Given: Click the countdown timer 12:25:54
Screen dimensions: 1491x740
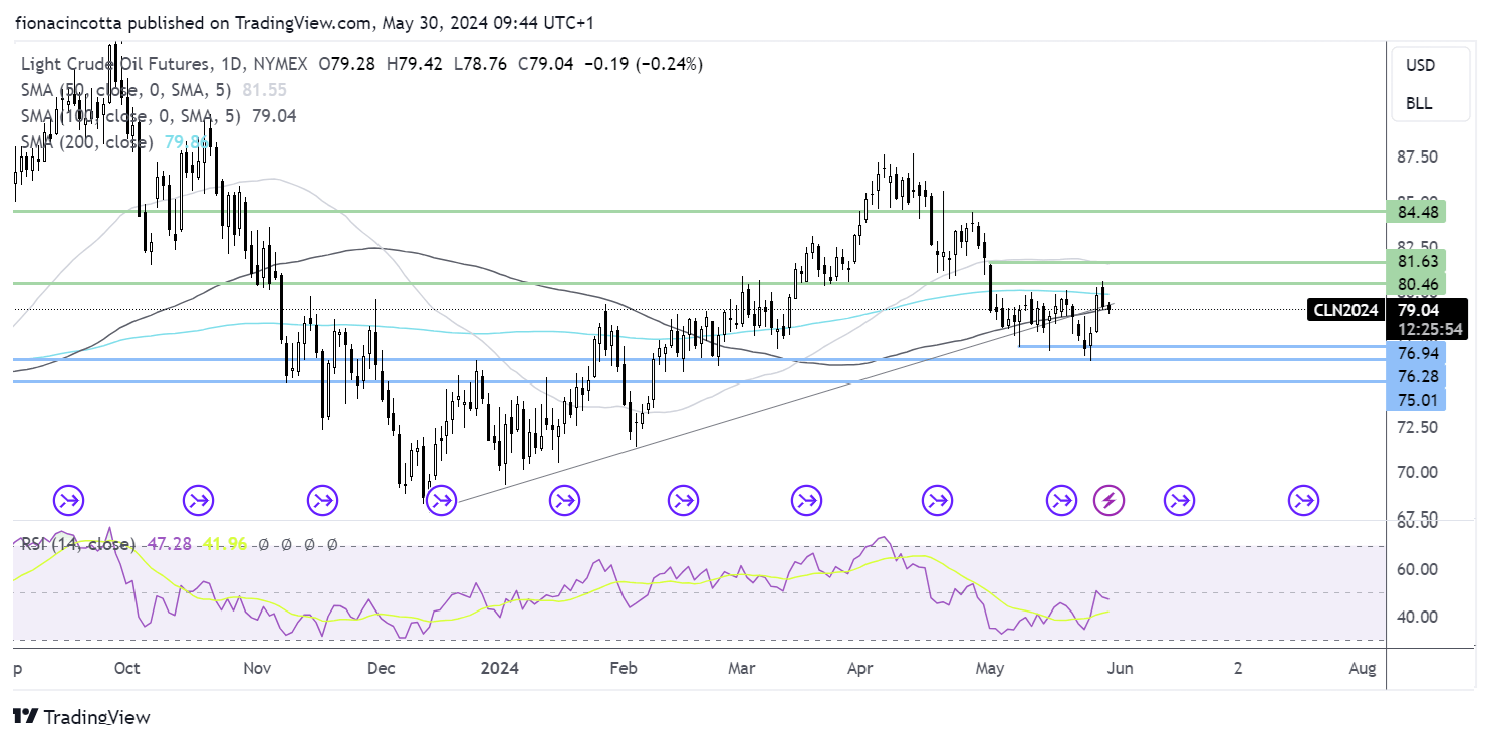Looking at the screenshot, I should tap(1430, 329).
